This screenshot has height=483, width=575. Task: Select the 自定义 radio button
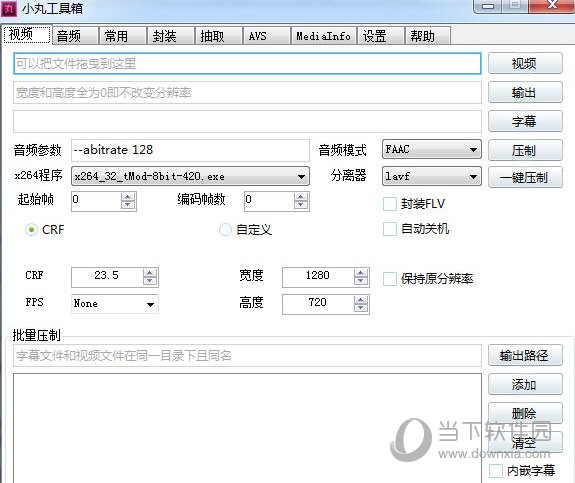coord(225,230)
